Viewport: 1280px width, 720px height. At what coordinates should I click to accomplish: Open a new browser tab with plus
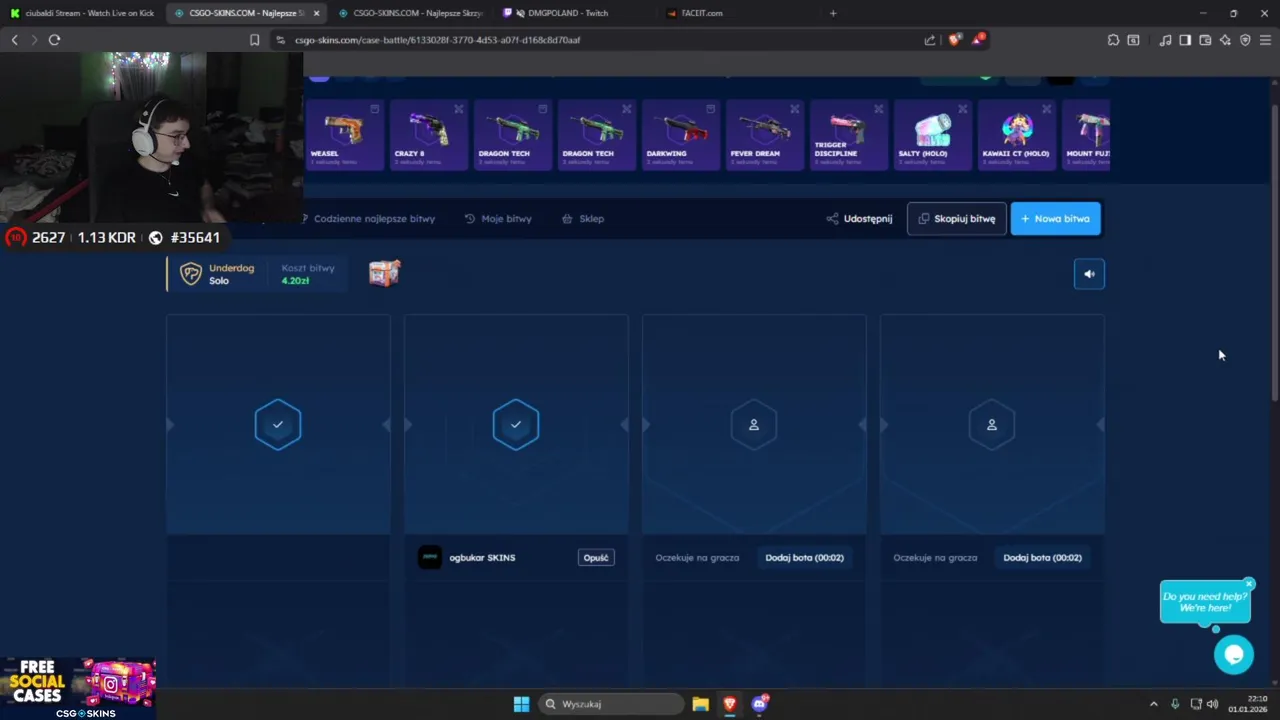833,13
